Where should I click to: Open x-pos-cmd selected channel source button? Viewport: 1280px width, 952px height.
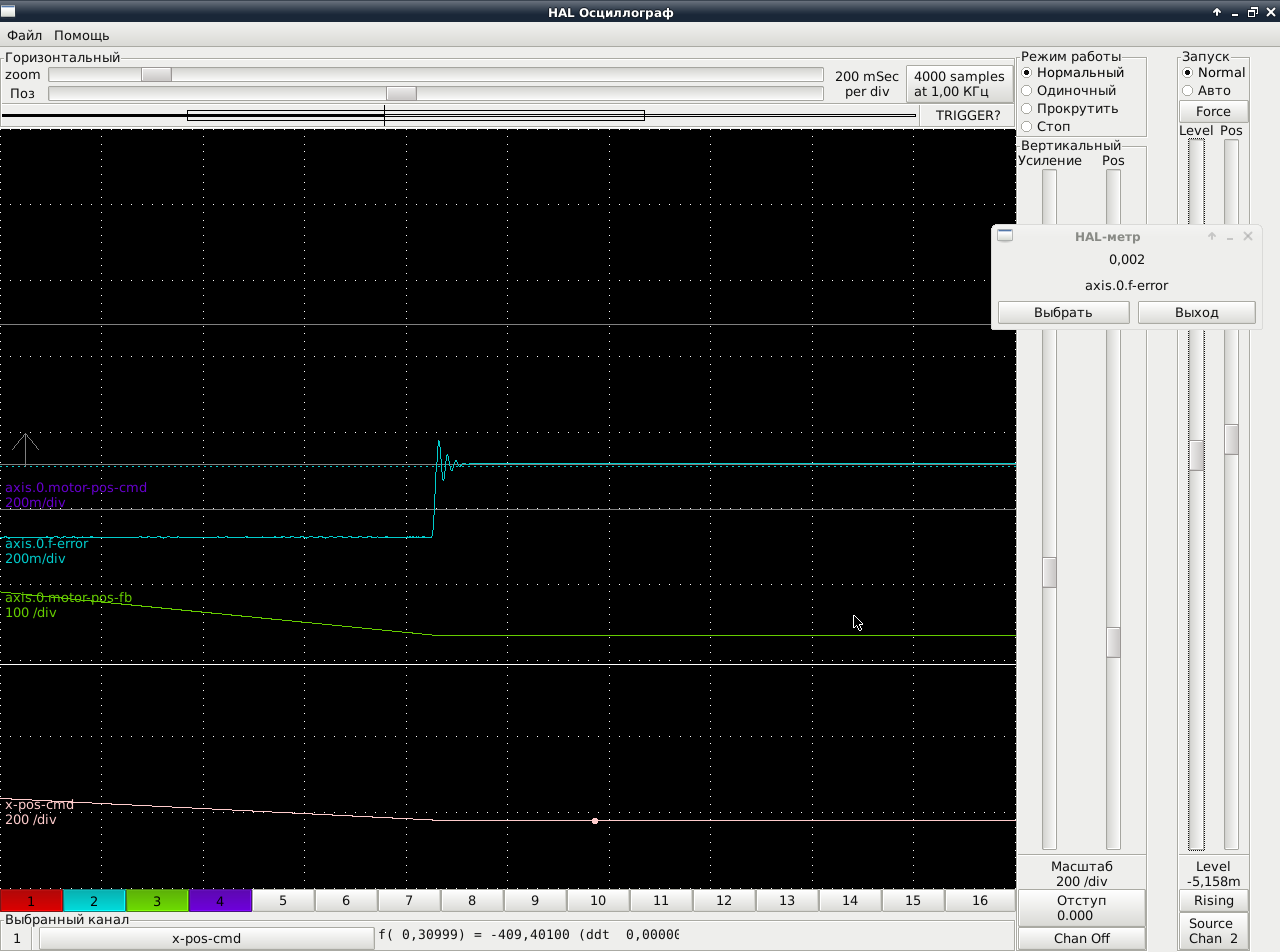[206, 938]
